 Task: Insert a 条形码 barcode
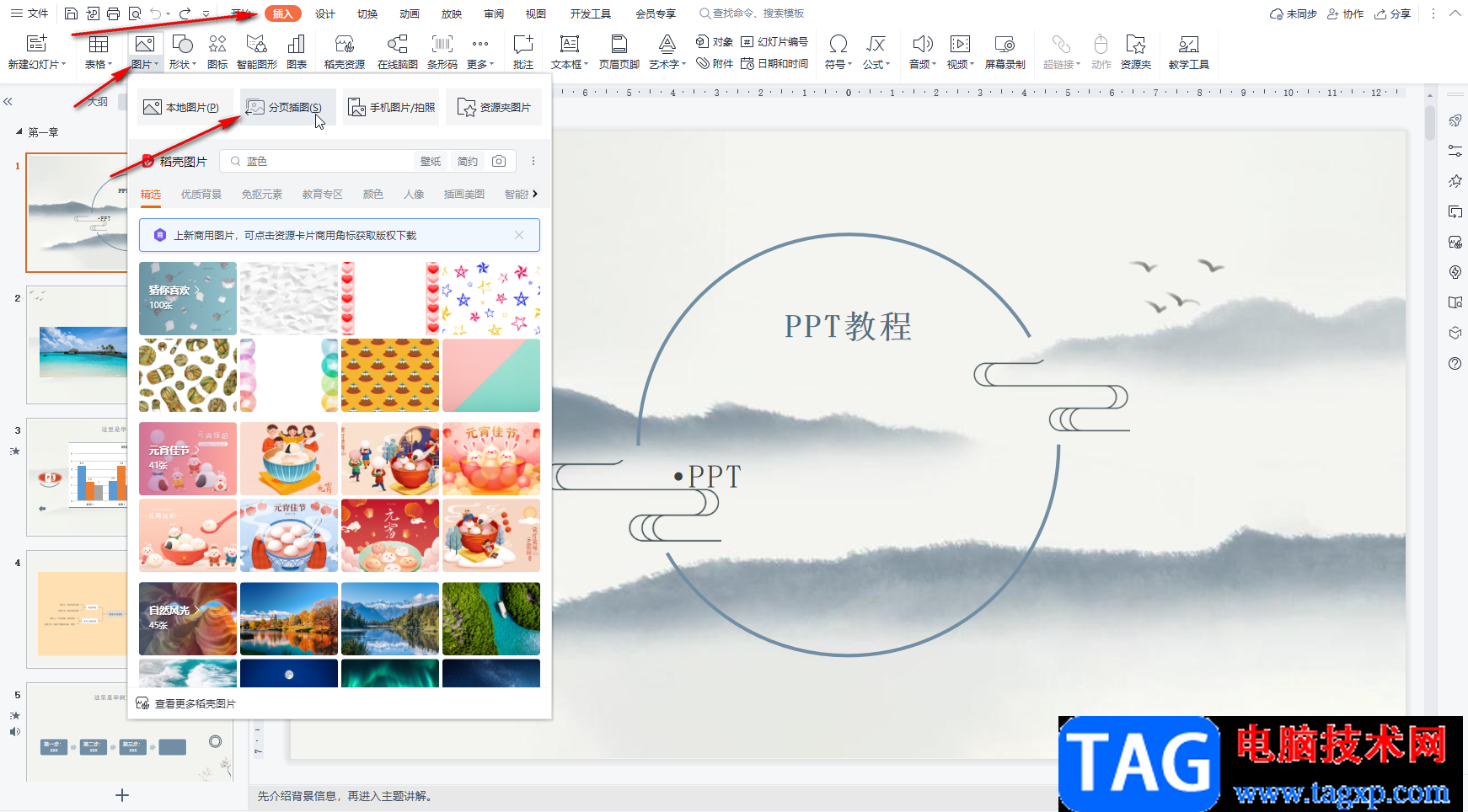[x=442, y=44]
